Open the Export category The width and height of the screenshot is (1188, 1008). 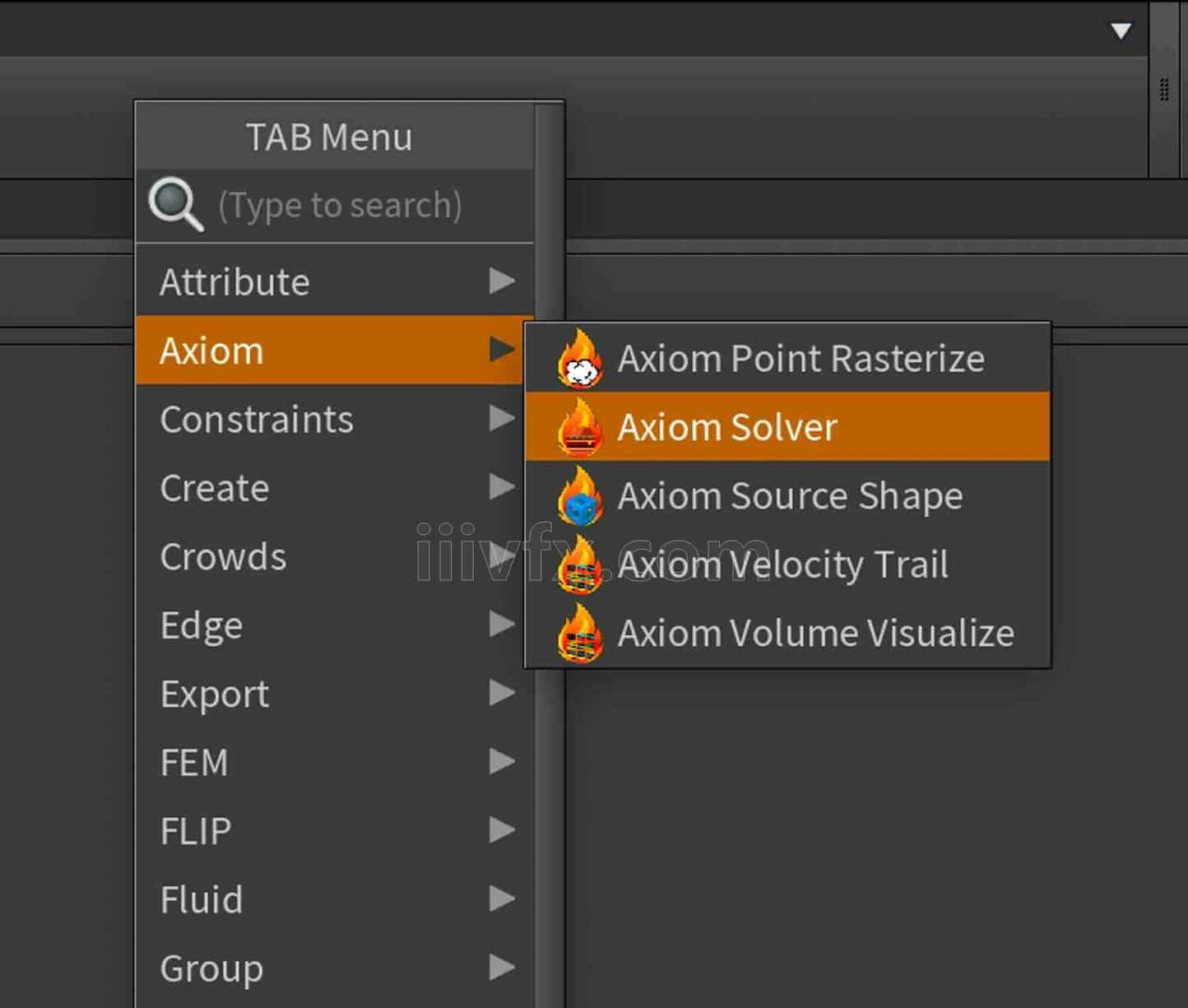(x=335, y=693)
